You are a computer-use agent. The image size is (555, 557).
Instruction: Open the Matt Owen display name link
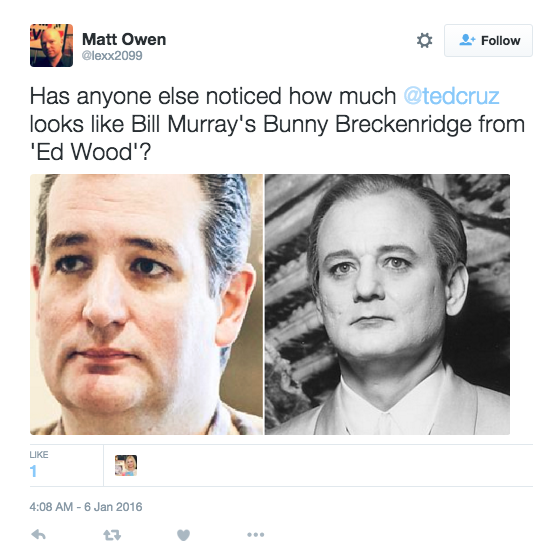pos(124,39)
